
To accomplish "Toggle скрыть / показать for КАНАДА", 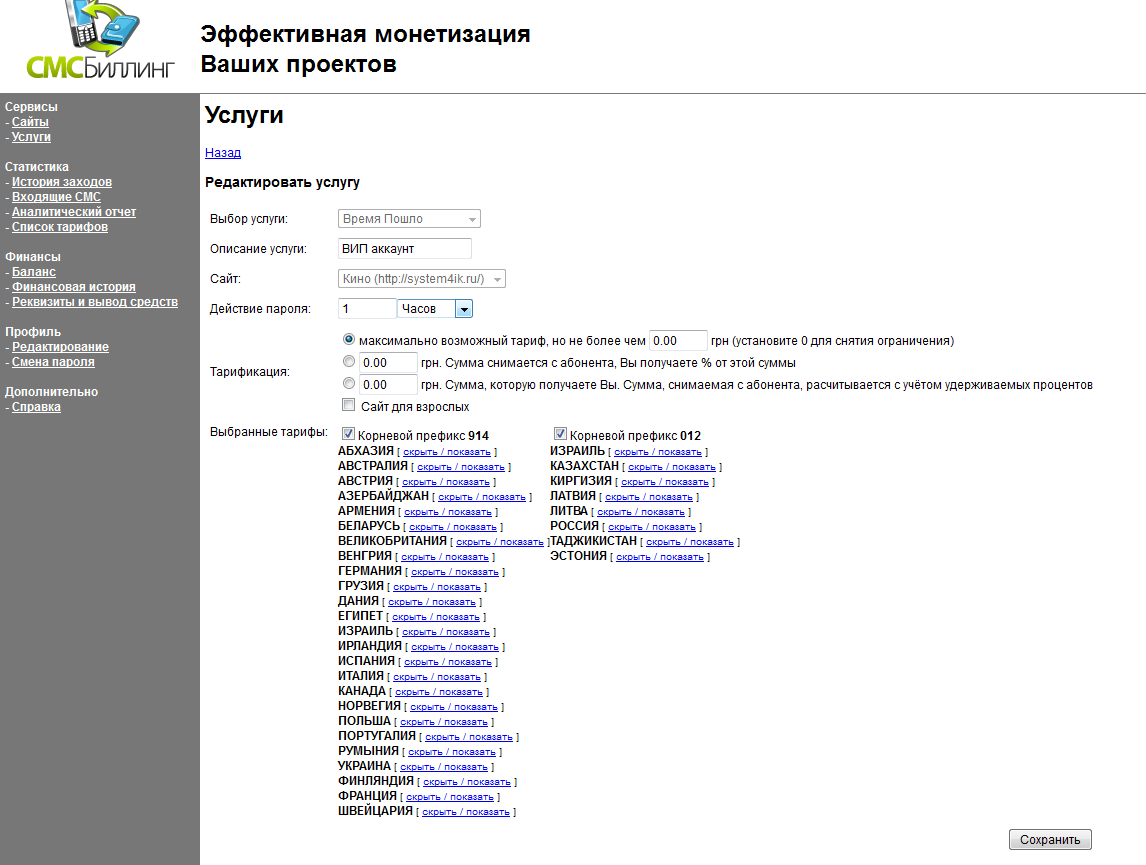I will click(x=439, y=692).
